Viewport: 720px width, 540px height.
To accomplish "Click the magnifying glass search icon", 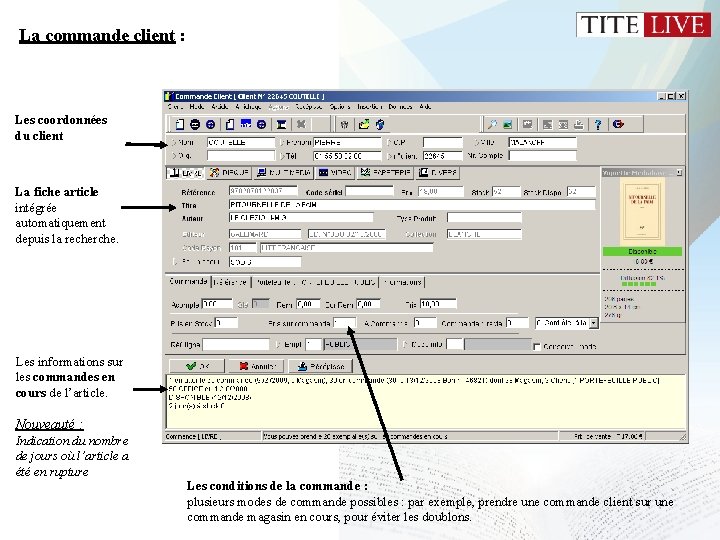I will point(492,124).
